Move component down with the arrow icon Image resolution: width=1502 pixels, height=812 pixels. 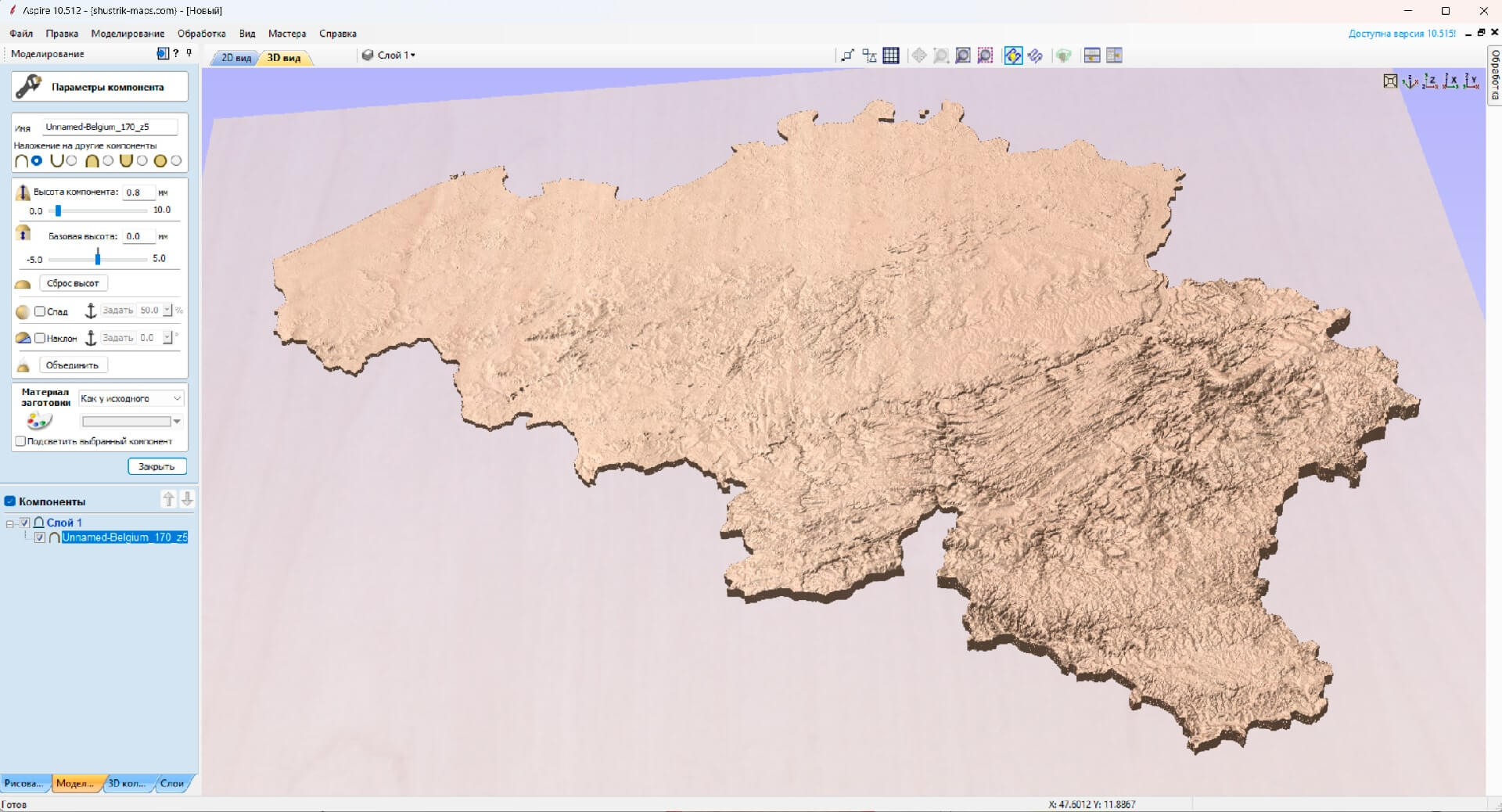(187, 499)
